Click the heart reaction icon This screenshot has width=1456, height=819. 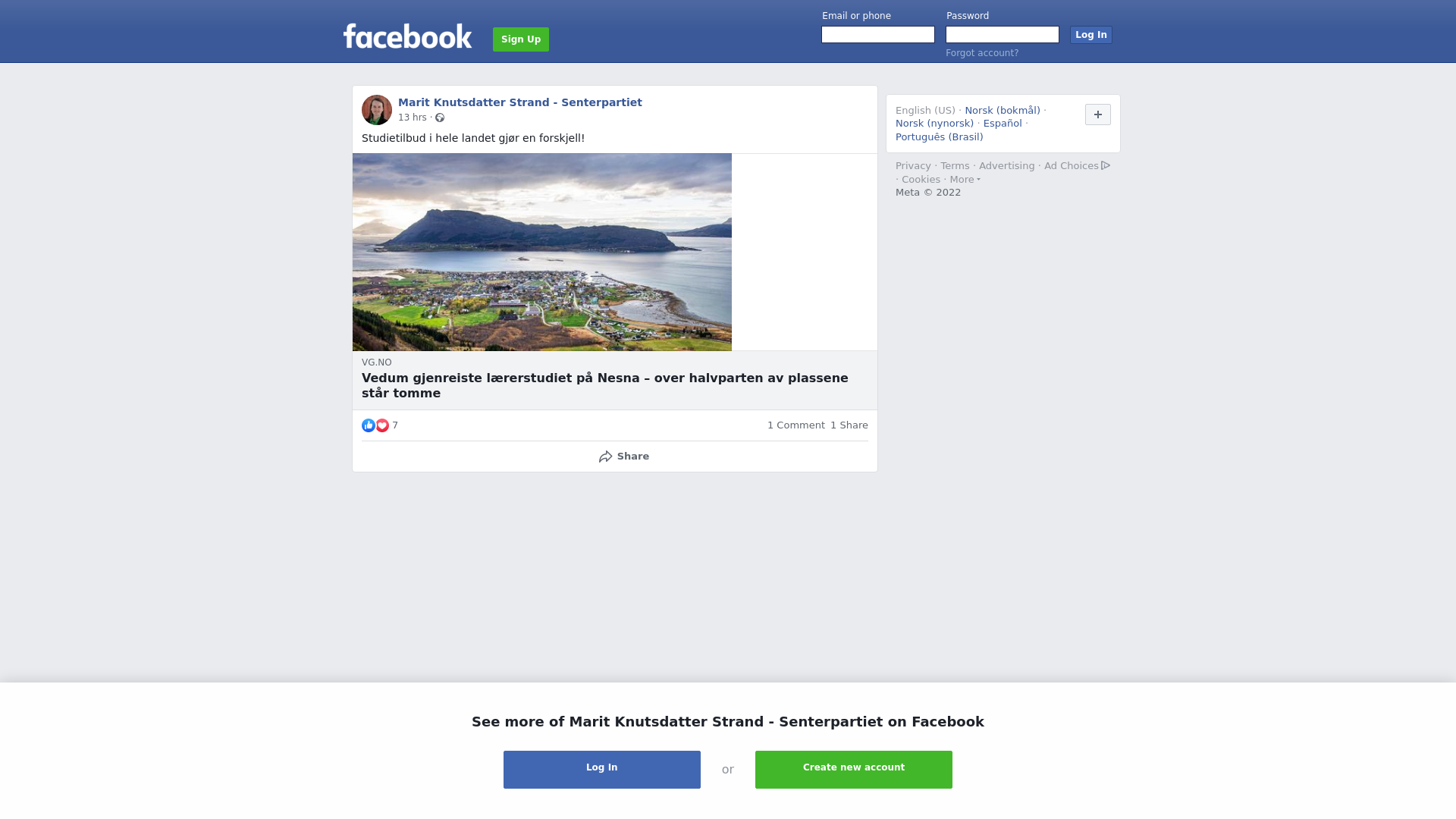[382, 425]
